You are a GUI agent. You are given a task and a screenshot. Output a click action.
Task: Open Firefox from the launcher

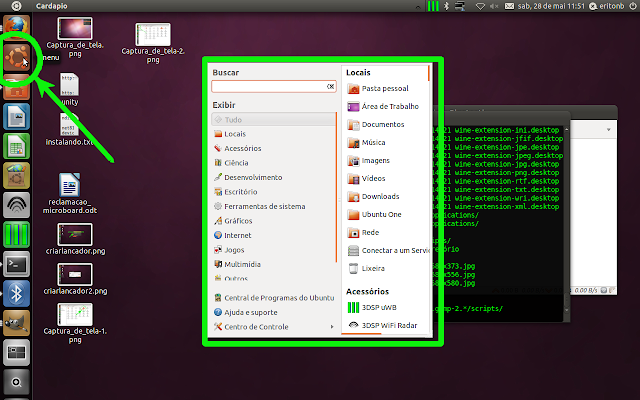click(x=16, y=27)
